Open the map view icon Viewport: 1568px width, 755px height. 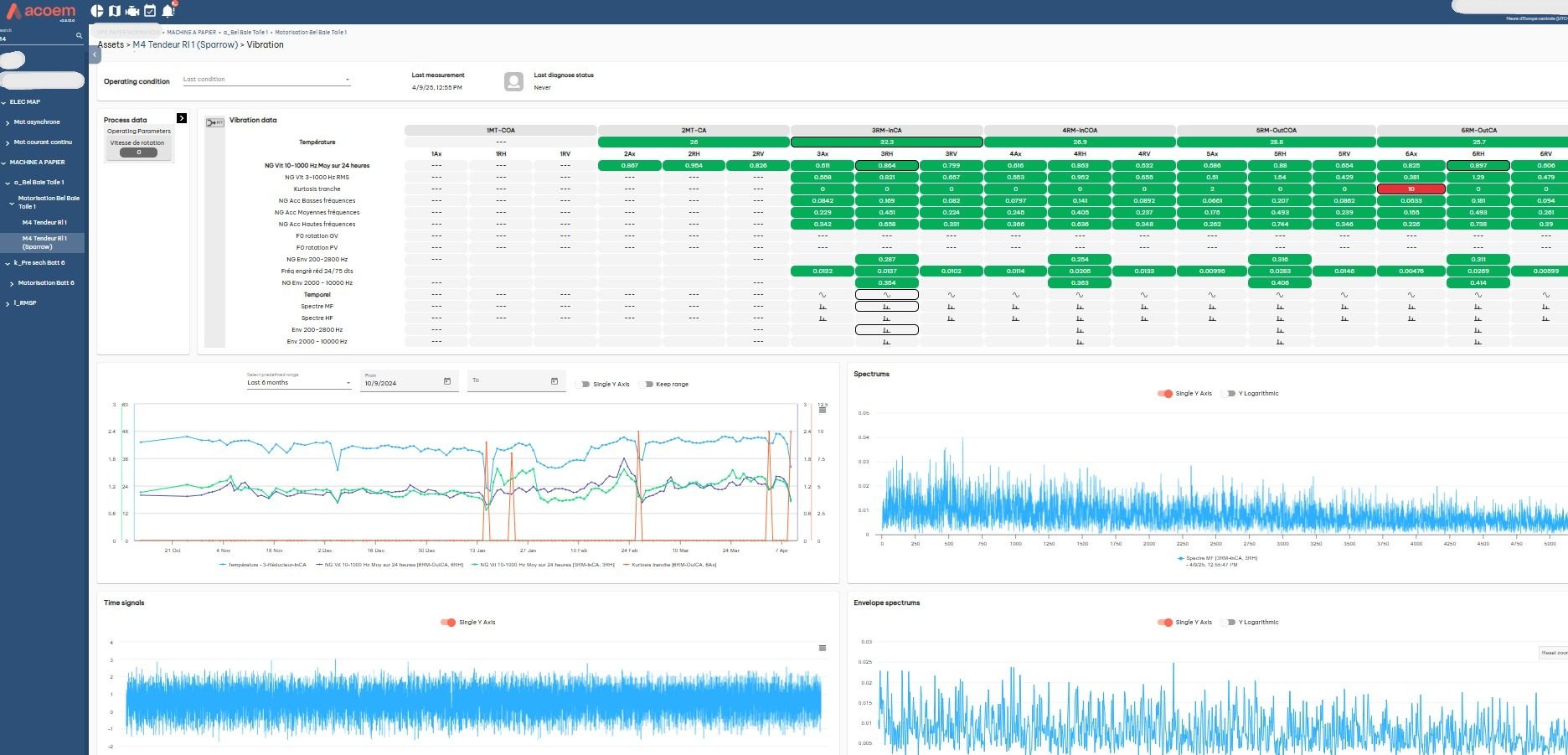[115, 11]
